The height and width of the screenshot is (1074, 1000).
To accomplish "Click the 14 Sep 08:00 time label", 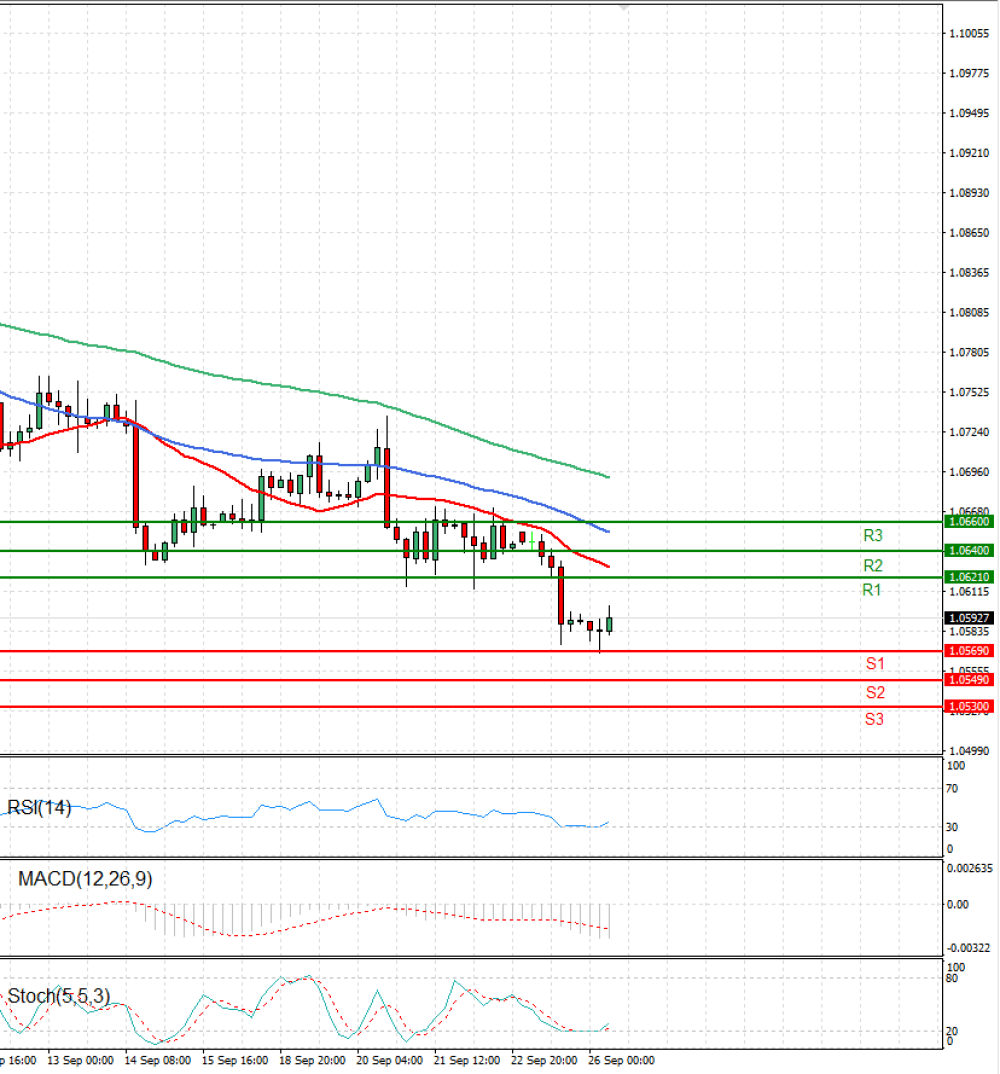I will (158, 1060).
